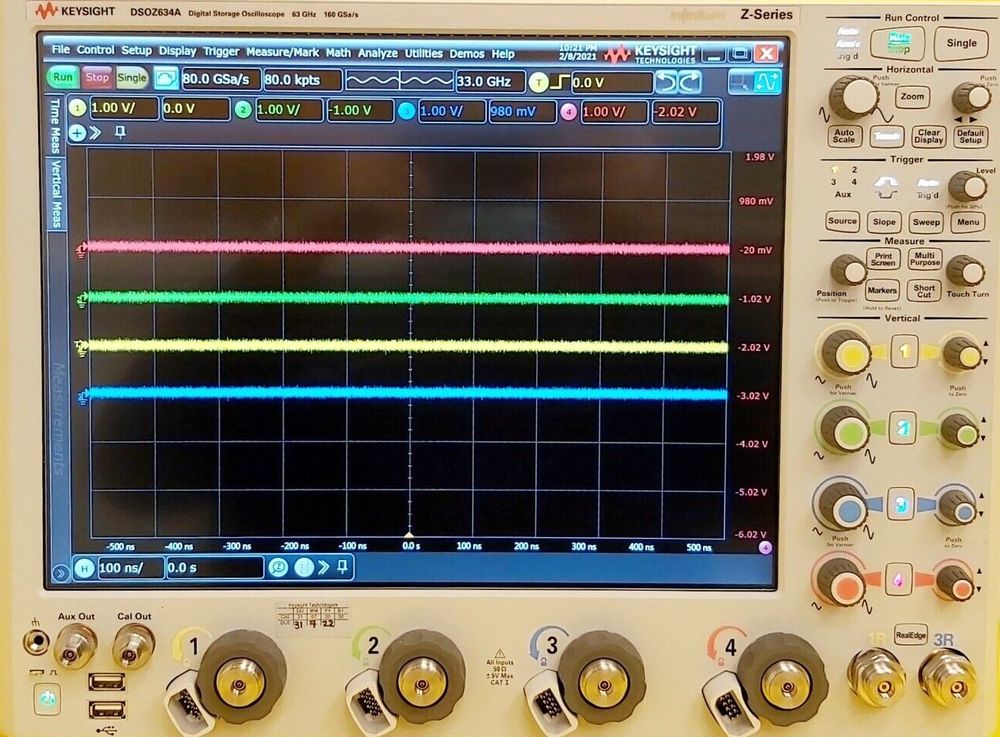Push the Clear Display hardware button

point(929,136)
